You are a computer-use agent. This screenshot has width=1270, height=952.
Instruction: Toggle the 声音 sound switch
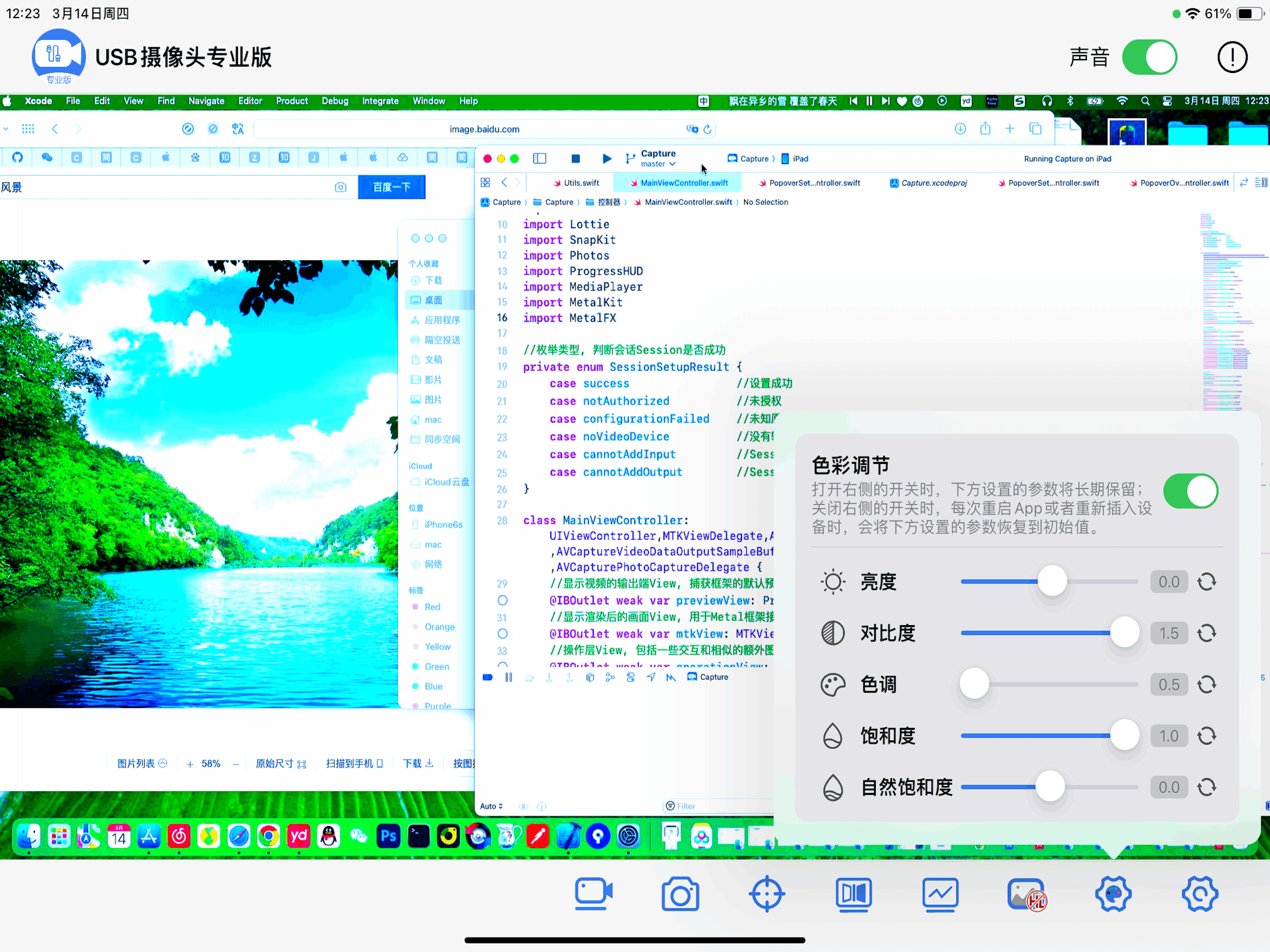[x=1150, y=57]
